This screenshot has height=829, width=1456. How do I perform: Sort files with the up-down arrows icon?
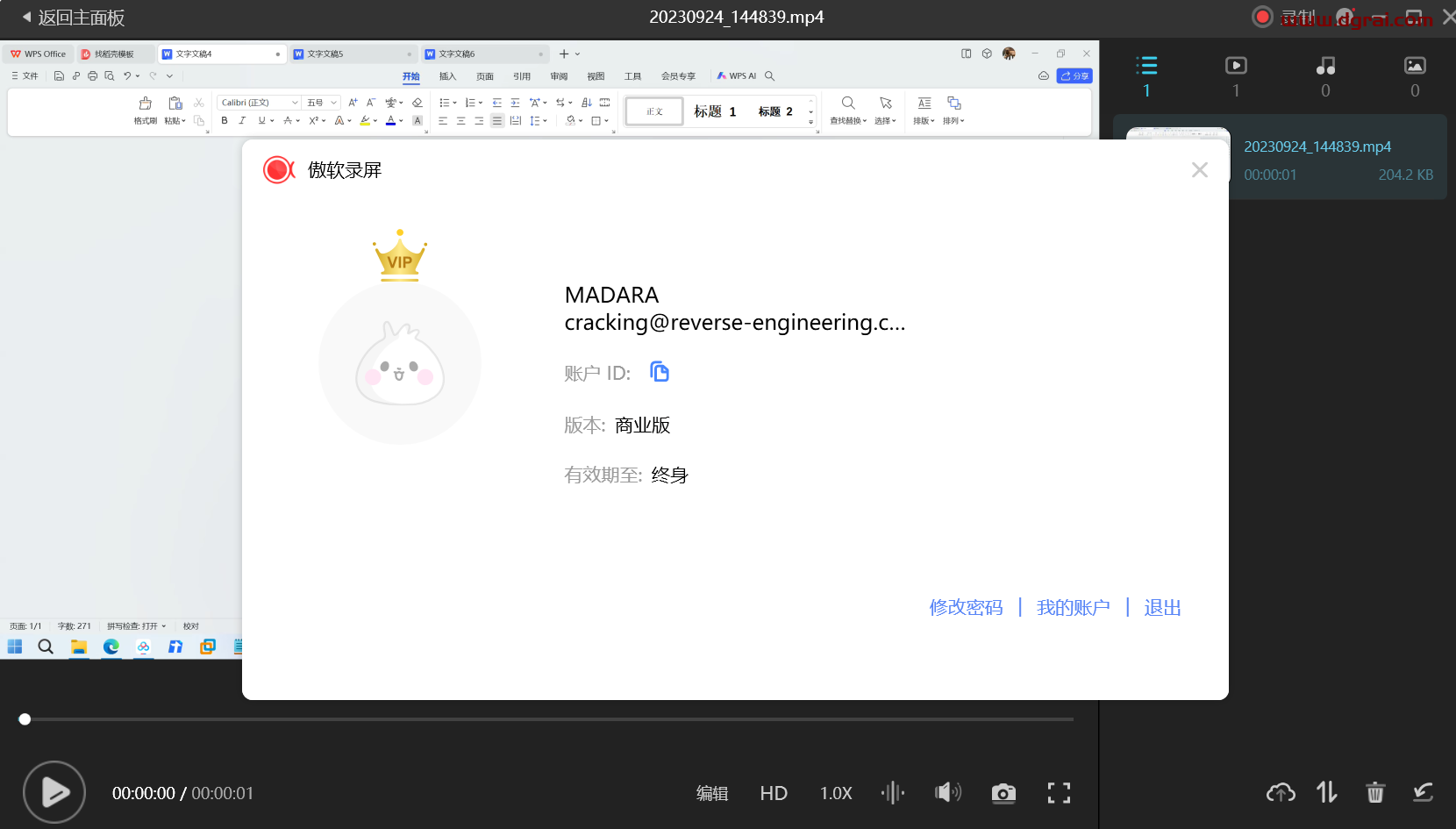[1327, 793]
